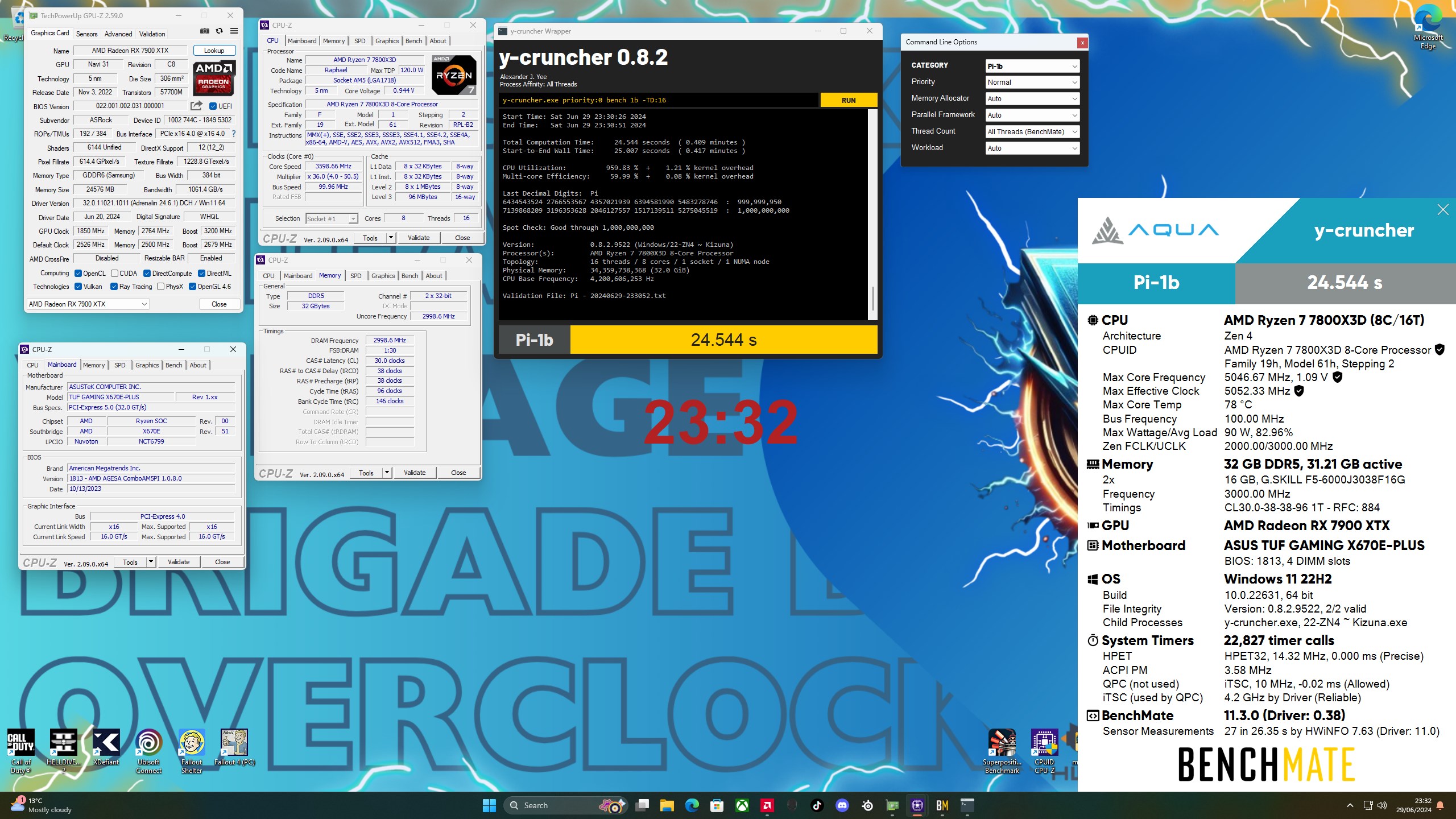Image resolution: width=1456 pixels, height=819 pixels.
Task: Open the Socket #1 selection dropdown in CPU-Z
Action: pyautogui.click(x=332, y=219)
